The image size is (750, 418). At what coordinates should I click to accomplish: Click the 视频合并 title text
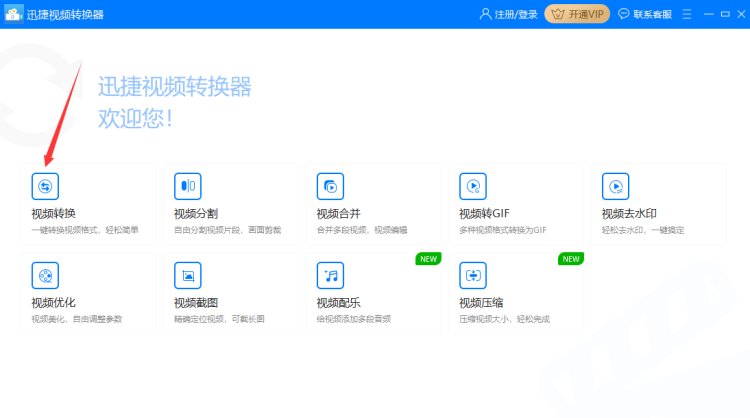tap(339, 213)
